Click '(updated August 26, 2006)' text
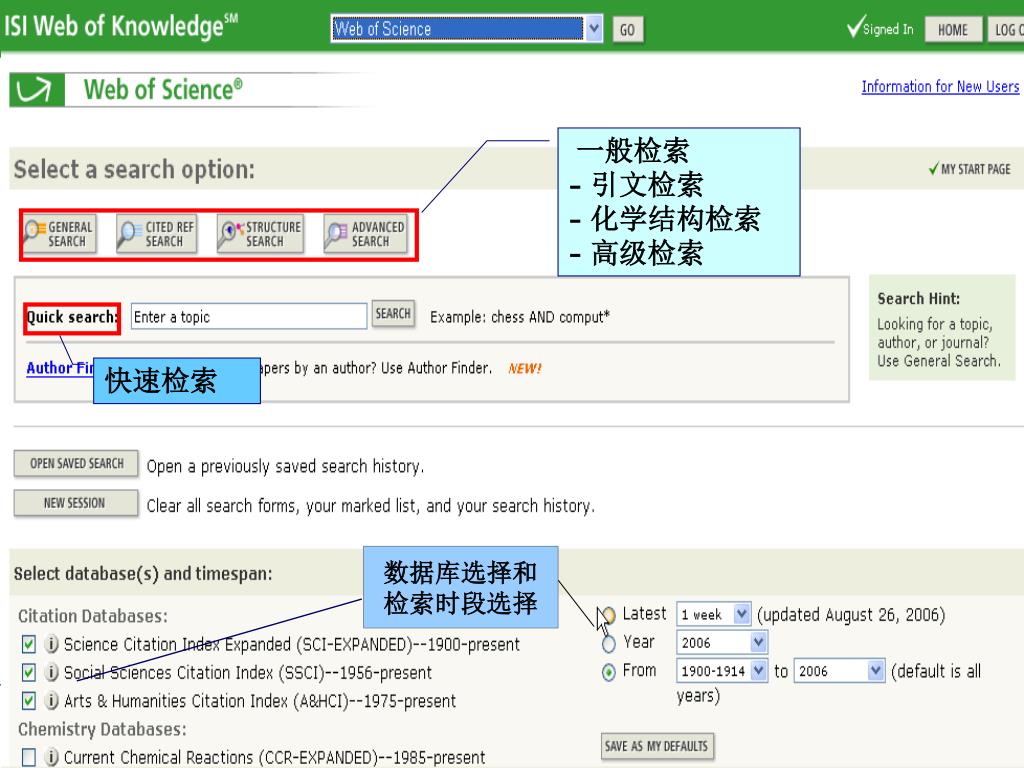The height and width of the screenshot is (768, 1024). [x=851, y=615]
